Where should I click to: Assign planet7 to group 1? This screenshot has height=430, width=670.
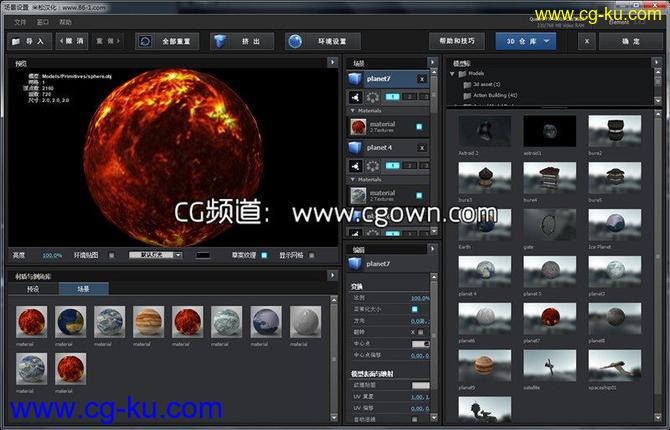[x=393, y=97]
